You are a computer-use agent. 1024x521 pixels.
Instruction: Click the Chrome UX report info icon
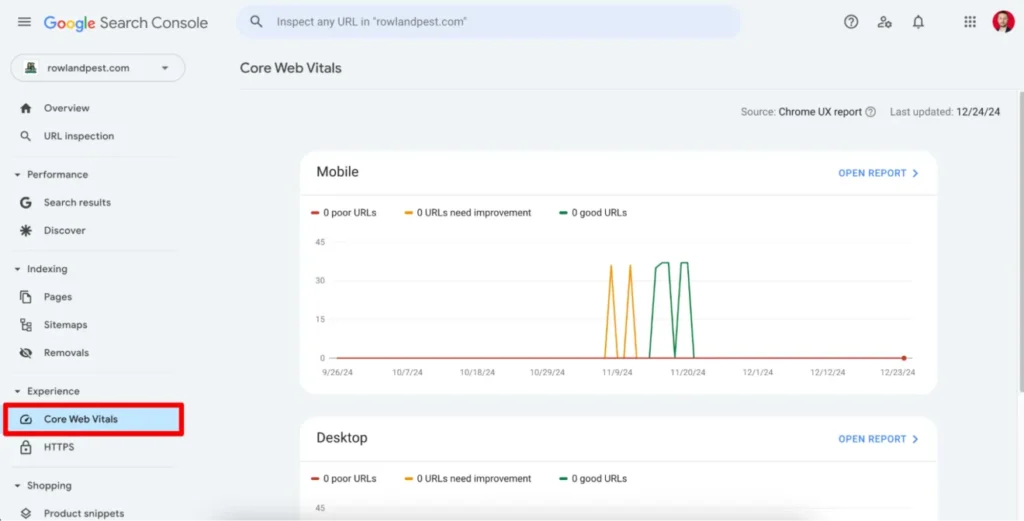870,112
